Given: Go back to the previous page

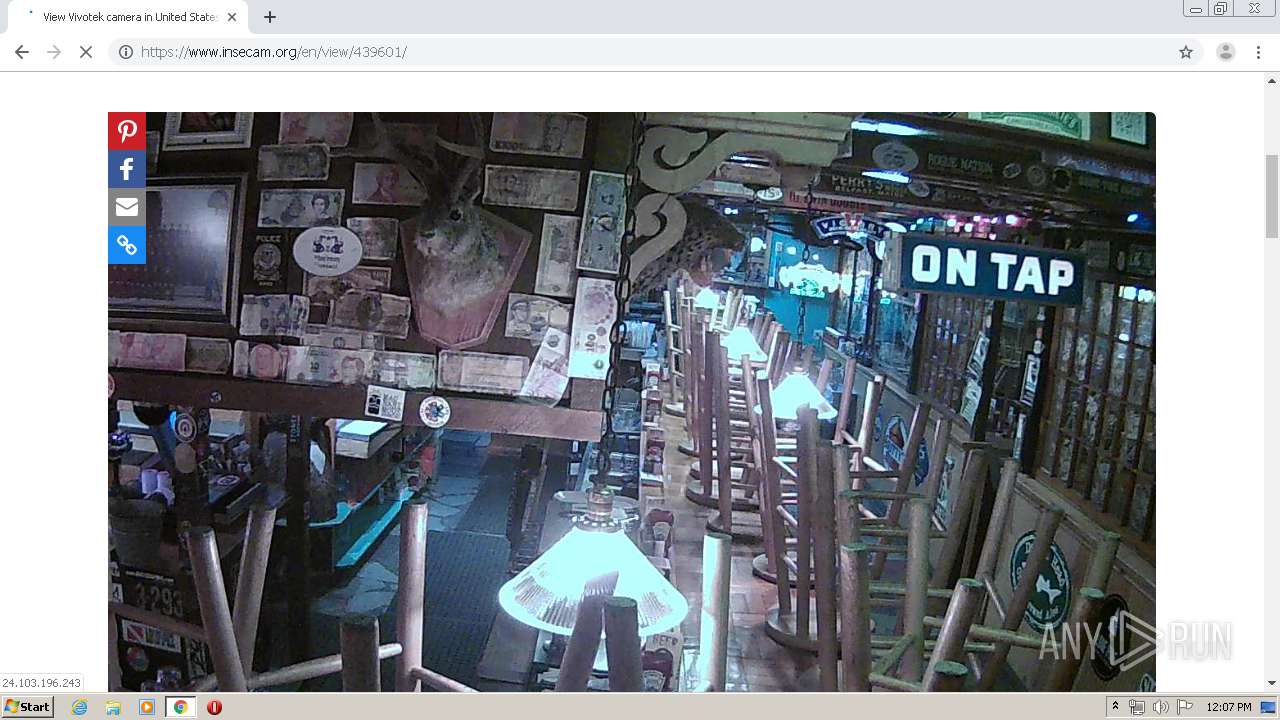Looking at the screenshot, I should click(22, 52).
